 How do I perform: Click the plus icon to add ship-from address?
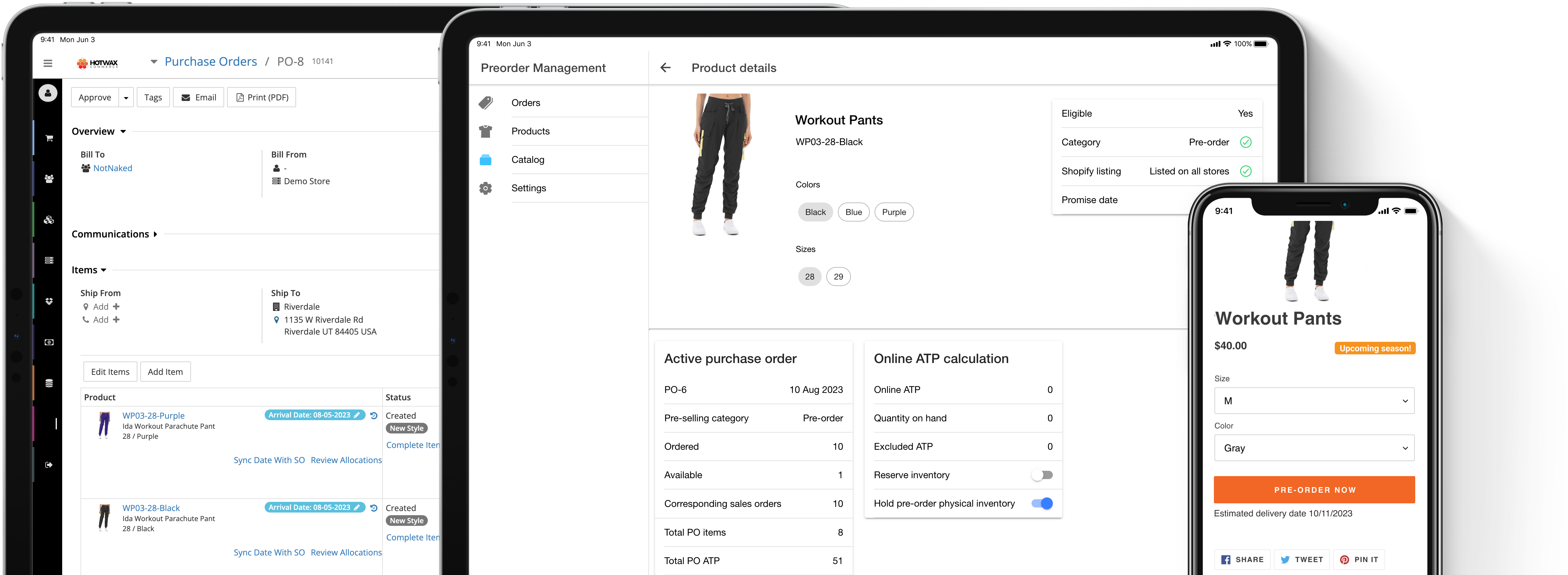pyautogui.click(x=116, y=307)
